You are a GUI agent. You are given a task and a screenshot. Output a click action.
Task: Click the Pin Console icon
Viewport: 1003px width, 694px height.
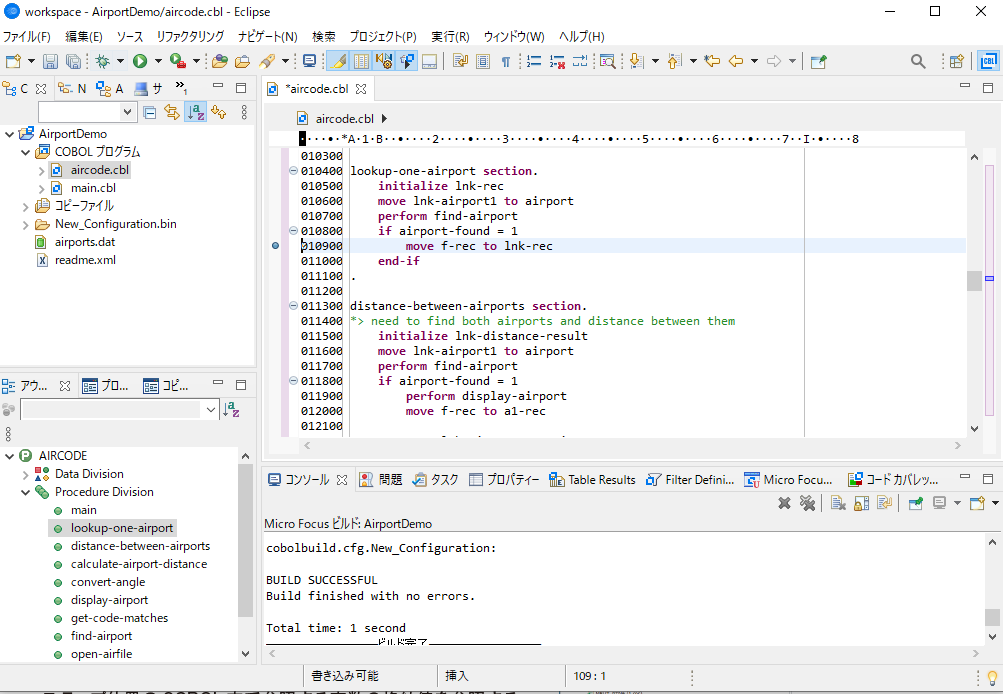pos(915,503)
